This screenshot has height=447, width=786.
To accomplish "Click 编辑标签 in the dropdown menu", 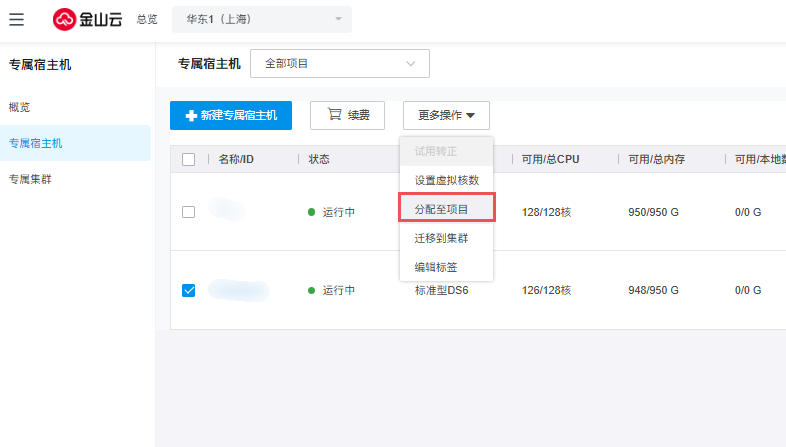I will point(435,267).
